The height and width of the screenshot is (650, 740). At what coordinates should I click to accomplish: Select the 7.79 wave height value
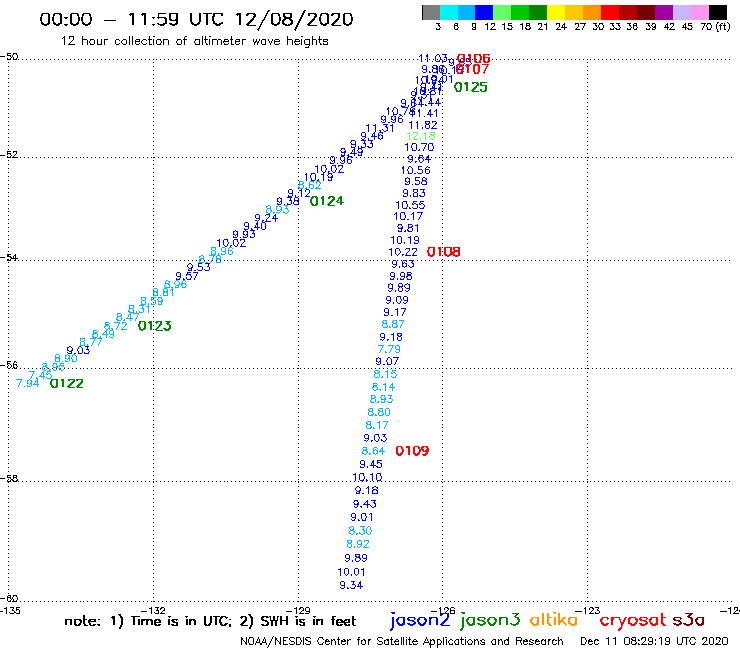pos(389,349)
